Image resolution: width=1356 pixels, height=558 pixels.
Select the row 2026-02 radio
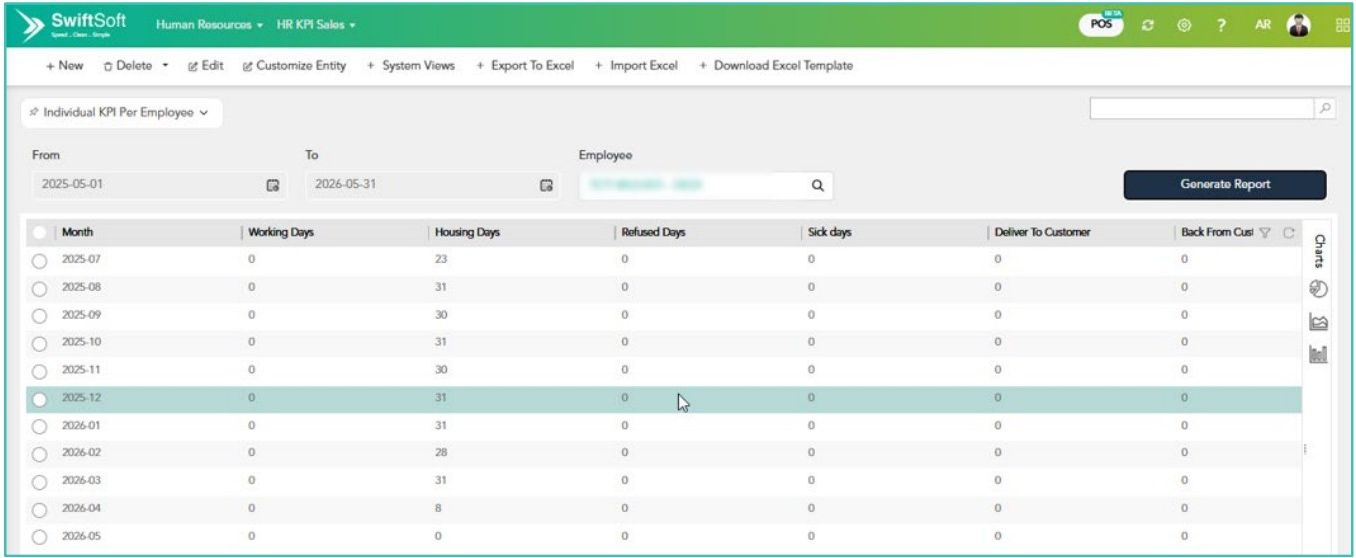pos(40,454)
